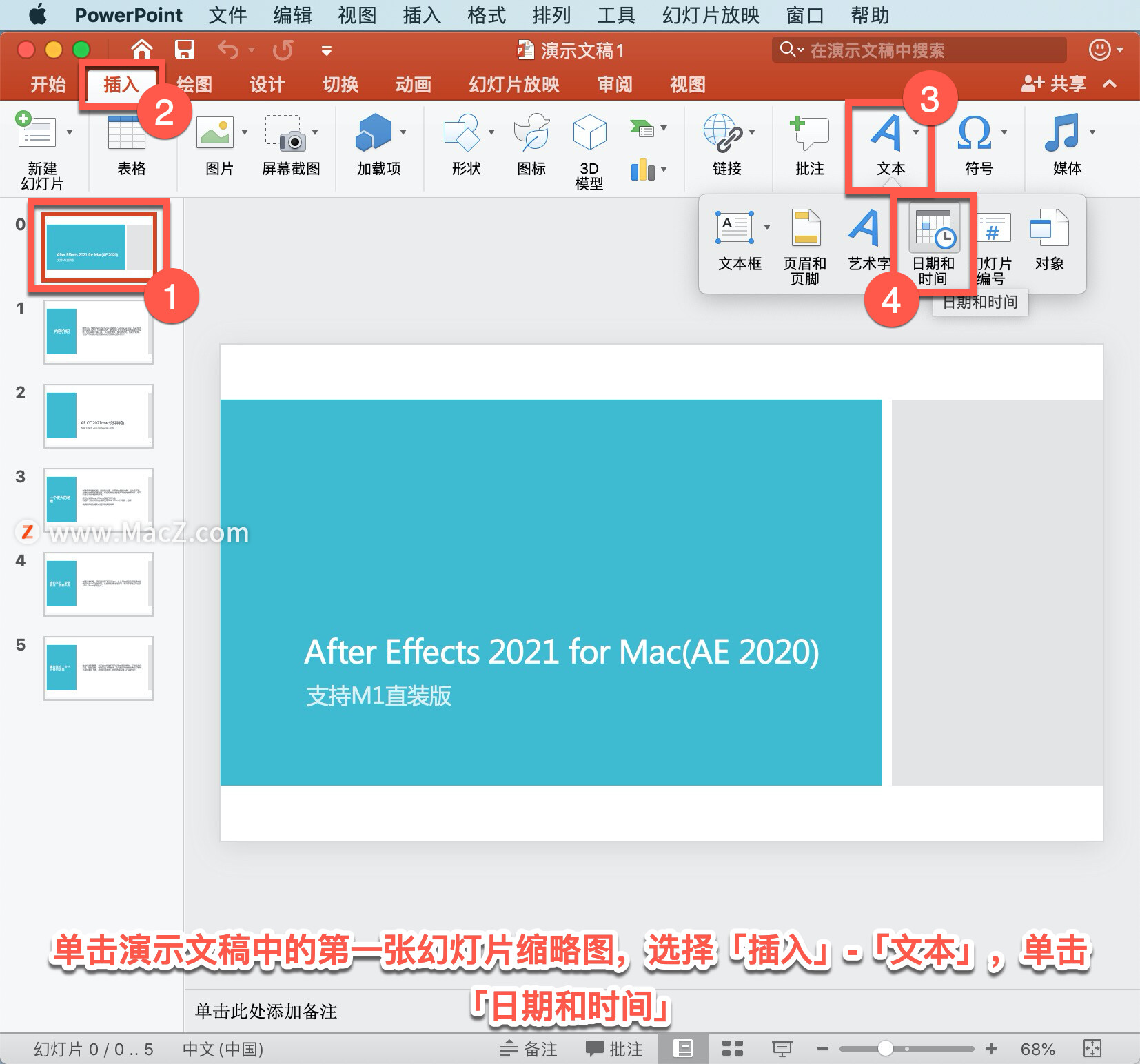Open the Apple menu
The width and height of the screenshot is (1140, 1064).
click(x=39, y=14)
